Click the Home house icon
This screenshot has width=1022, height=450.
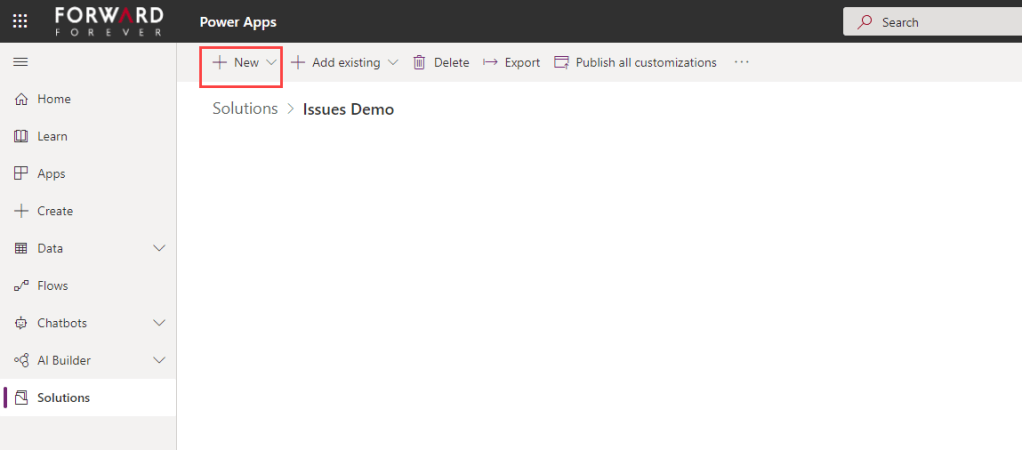tap(21, 99)
